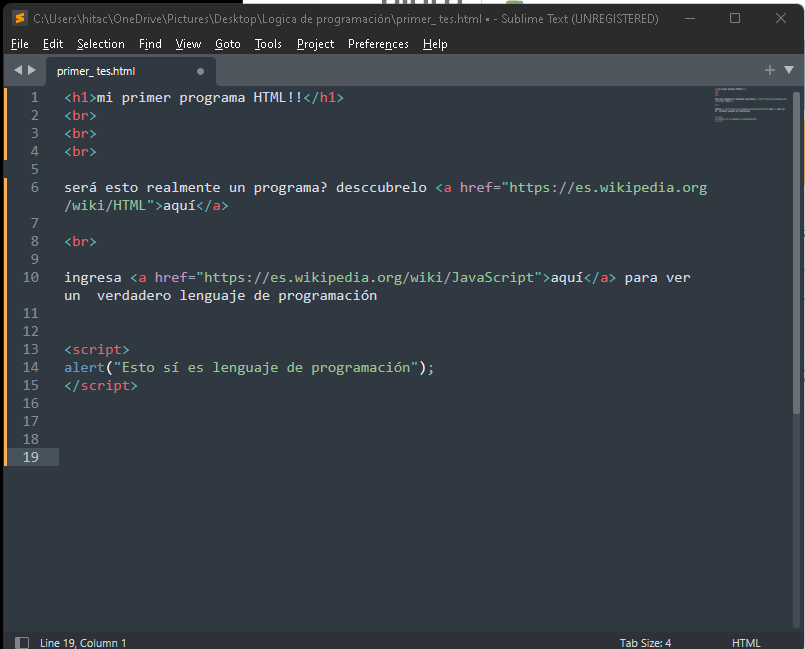
Task: Click "Esto sí es lenguaje de programación" string
Action: [x=266, y=368]
